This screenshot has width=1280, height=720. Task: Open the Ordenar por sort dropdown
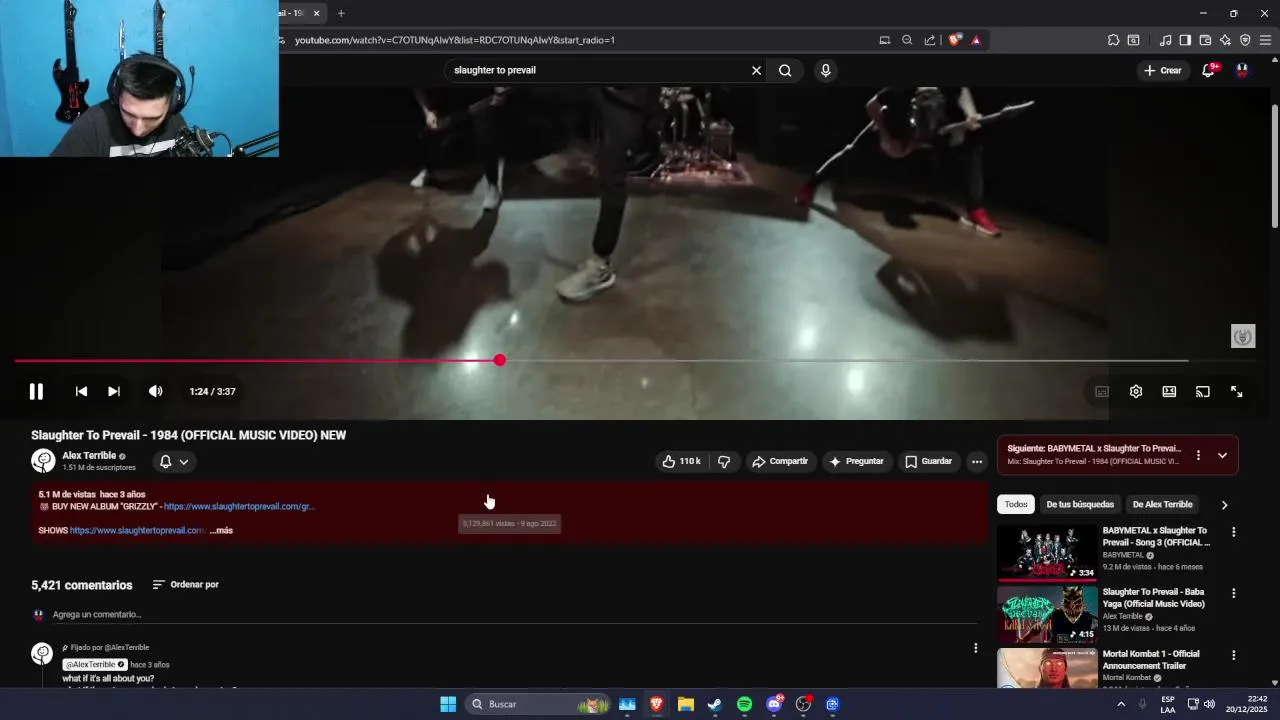tap(185, 585)
